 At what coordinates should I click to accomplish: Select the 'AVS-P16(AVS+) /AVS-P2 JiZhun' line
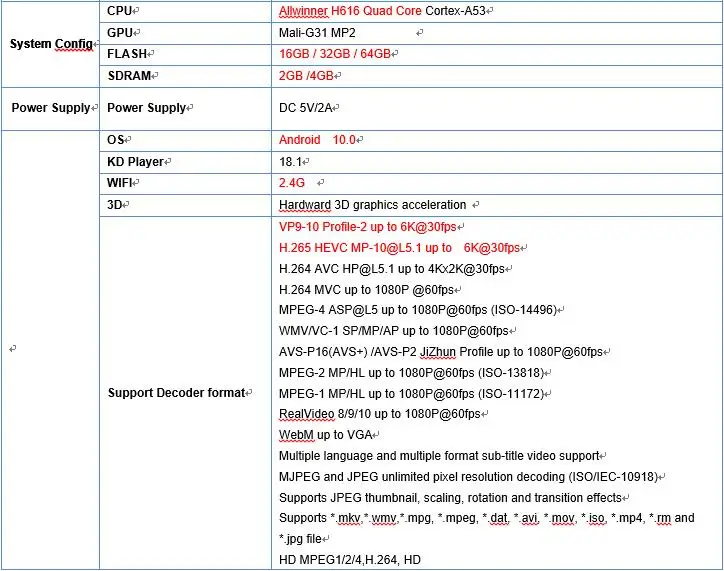tap(441, 352)
